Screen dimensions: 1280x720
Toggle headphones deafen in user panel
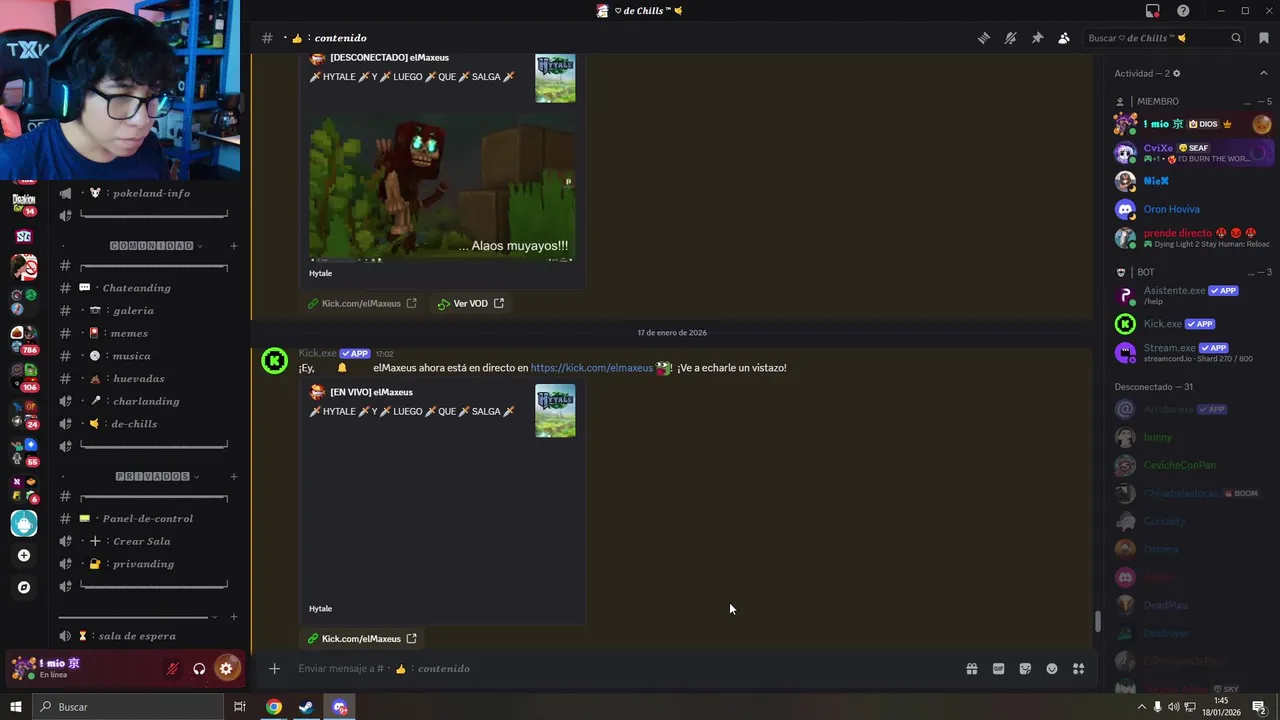tap(199, 669)
